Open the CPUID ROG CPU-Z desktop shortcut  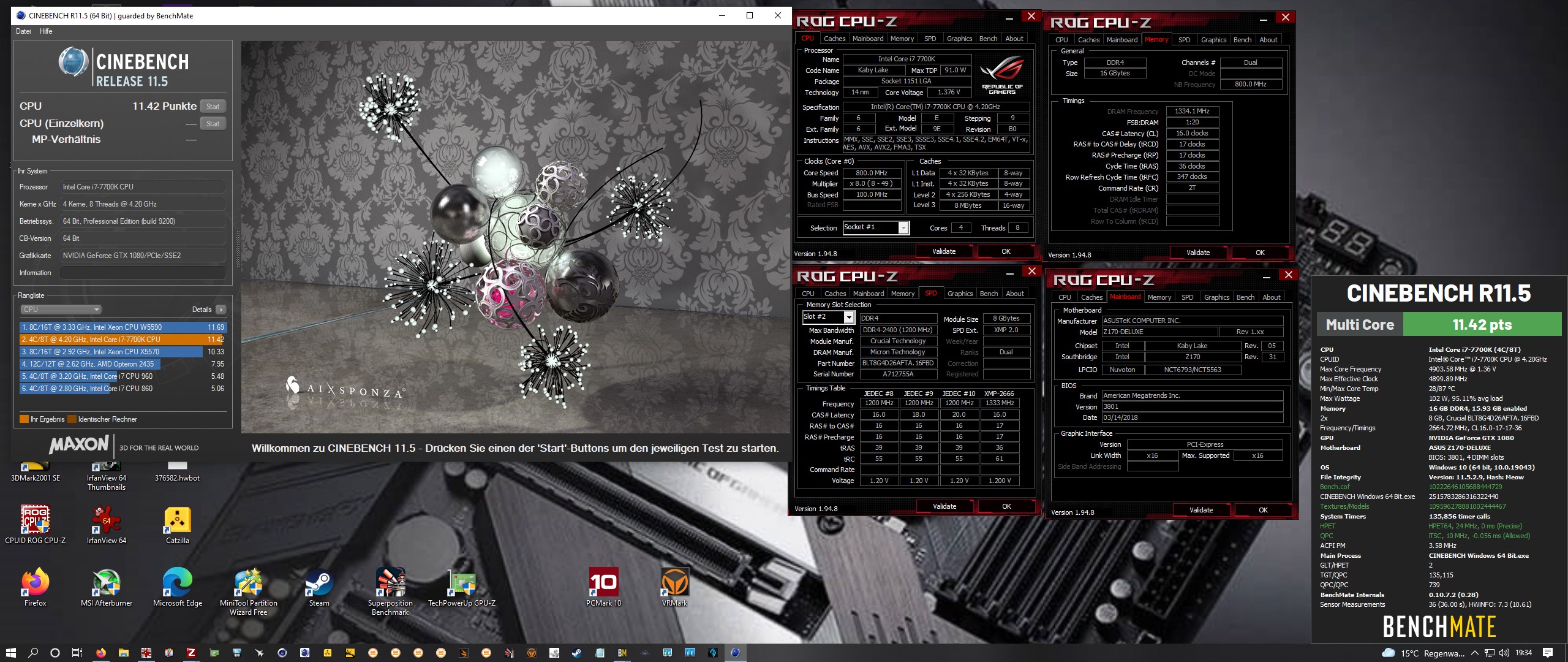[x=35, y=524]
